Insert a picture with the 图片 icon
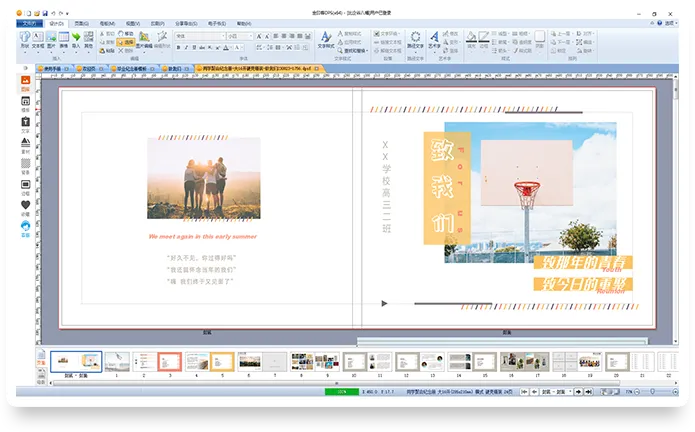The image size is (695, 432). click(51, 38)
